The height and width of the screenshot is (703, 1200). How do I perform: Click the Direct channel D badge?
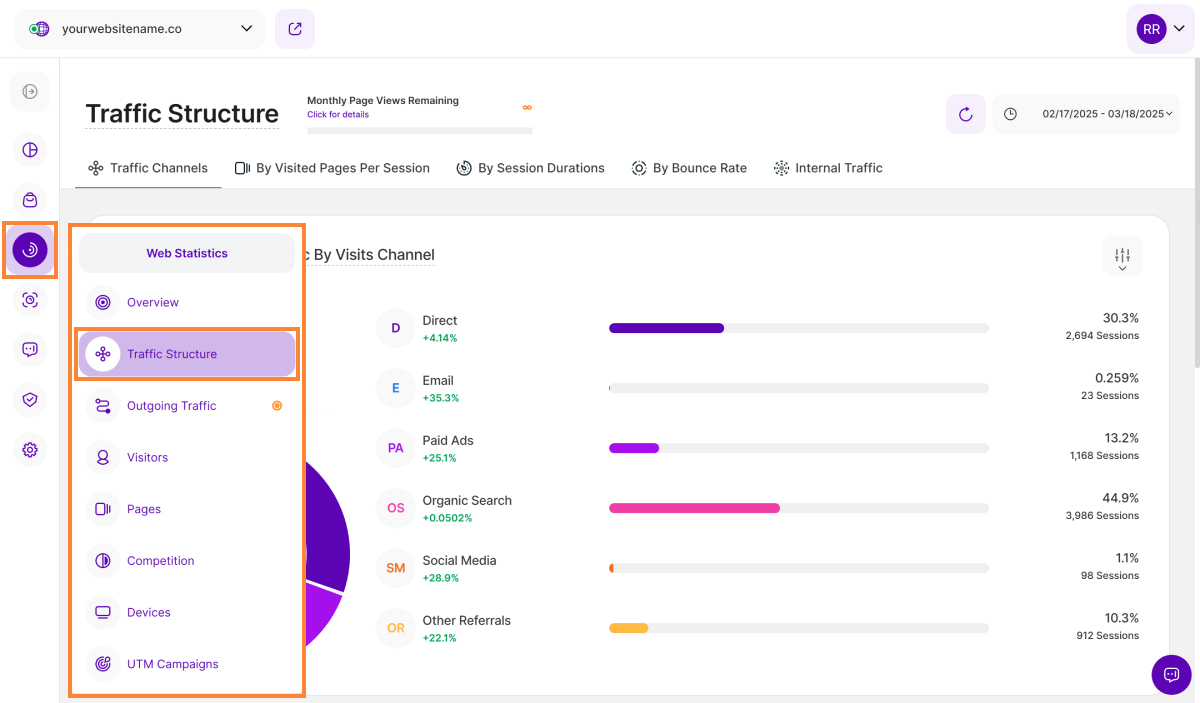pyautogui.click(x=396, y=328)
